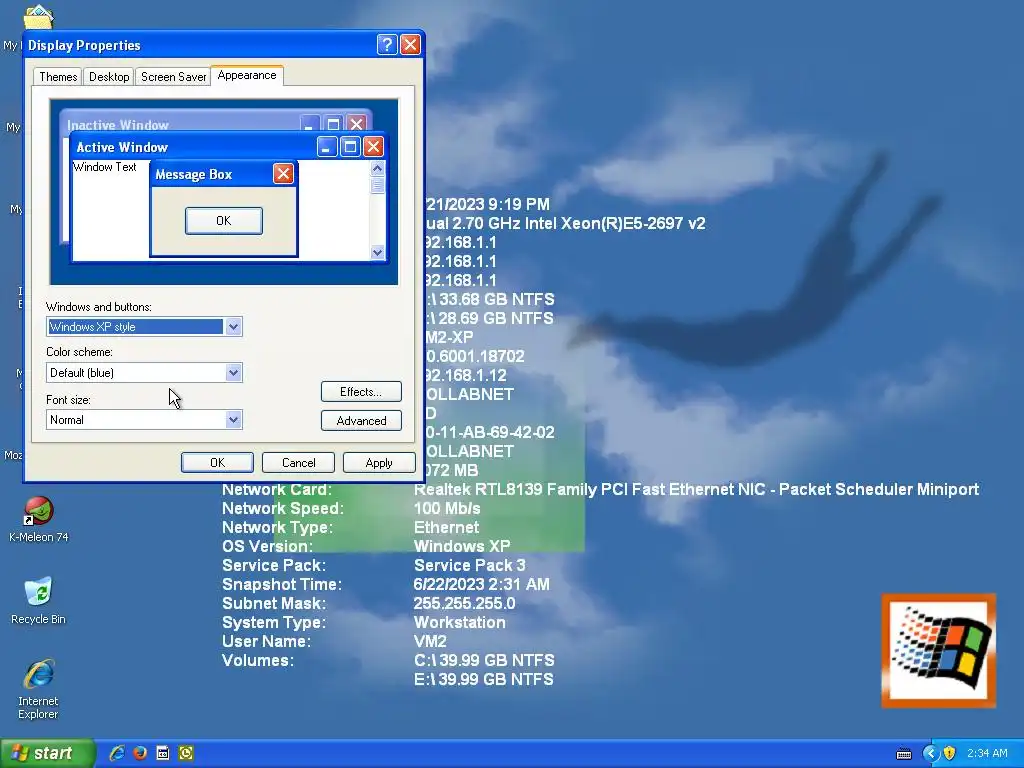The height and width of the screenshot is (768, 1024).
Task: Click the preview Message Box close icon
Action: (283, 174)
